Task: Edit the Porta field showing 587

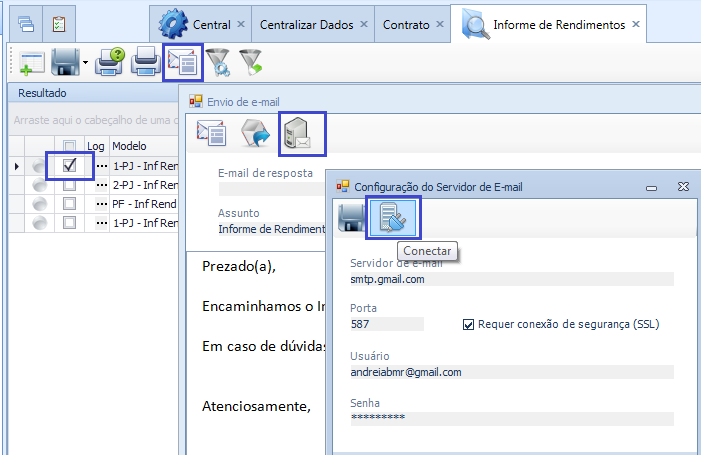Action: click(x=387, y=324)
